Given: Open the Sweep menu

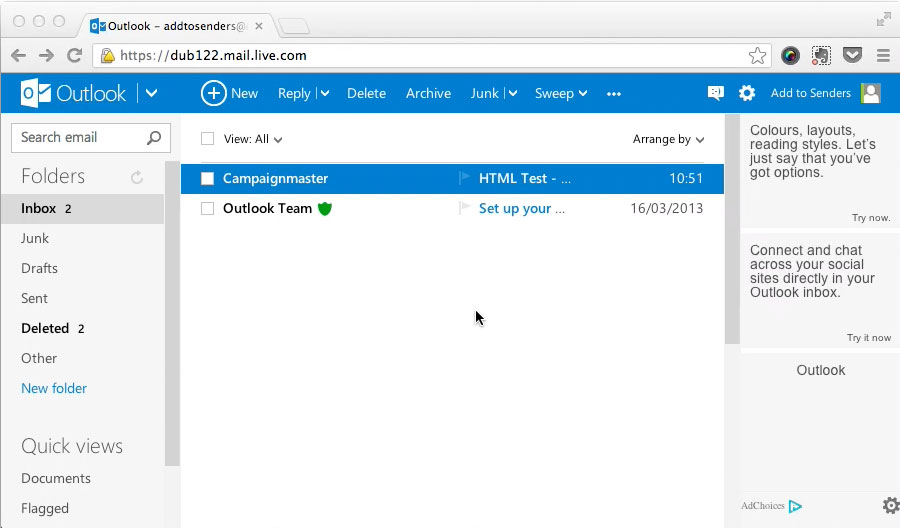Looking at the screenshot, I should click(561, 93).
